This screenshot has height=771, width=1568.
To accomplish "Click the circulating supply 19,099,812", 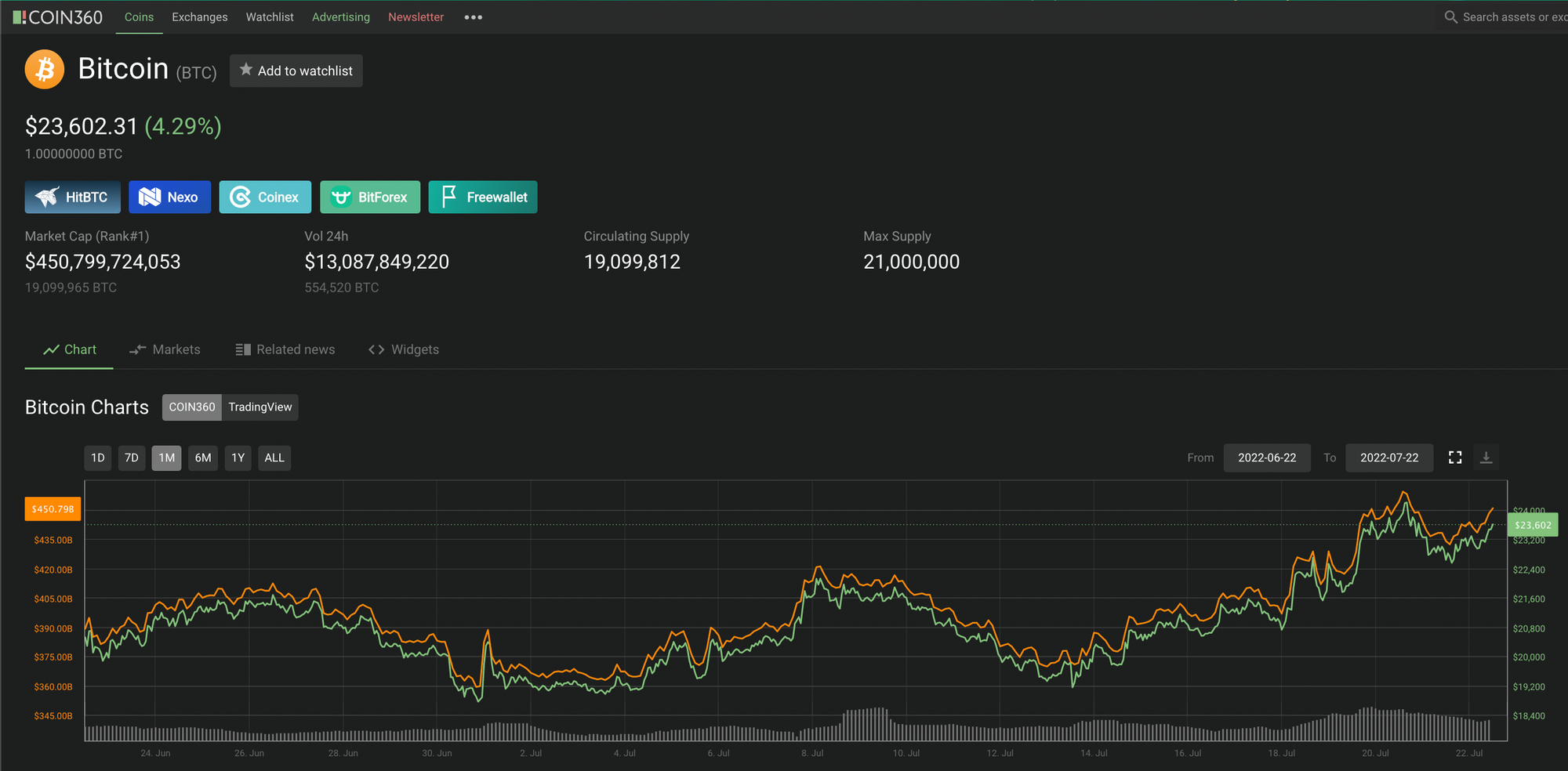I will pyautogui.click(x=632, y=262).
